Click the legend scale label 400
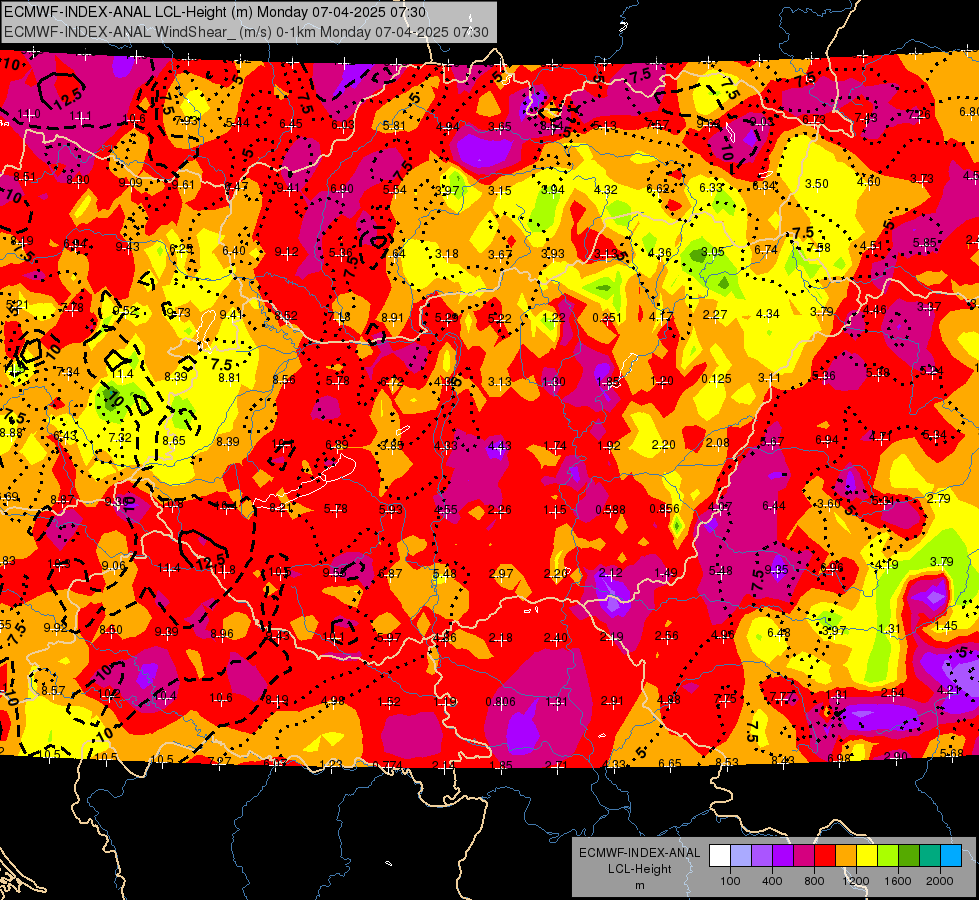 [x=772, y=881]
